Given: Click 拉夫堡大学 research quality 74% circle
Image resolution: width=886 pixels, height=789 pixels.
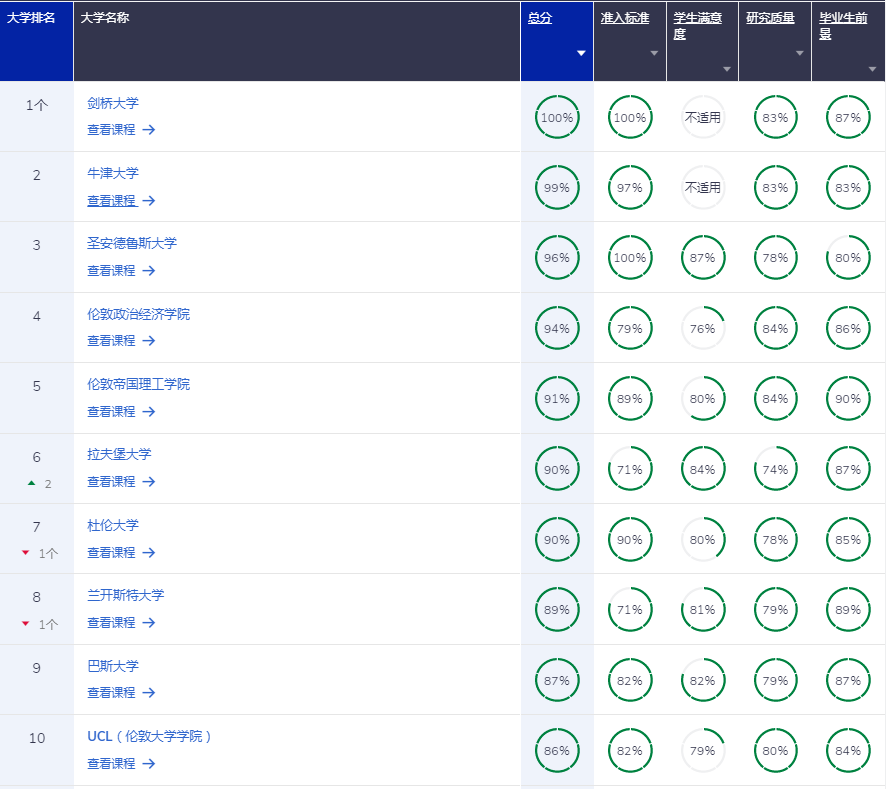Looking at the screenshot, I should point(775,469).
